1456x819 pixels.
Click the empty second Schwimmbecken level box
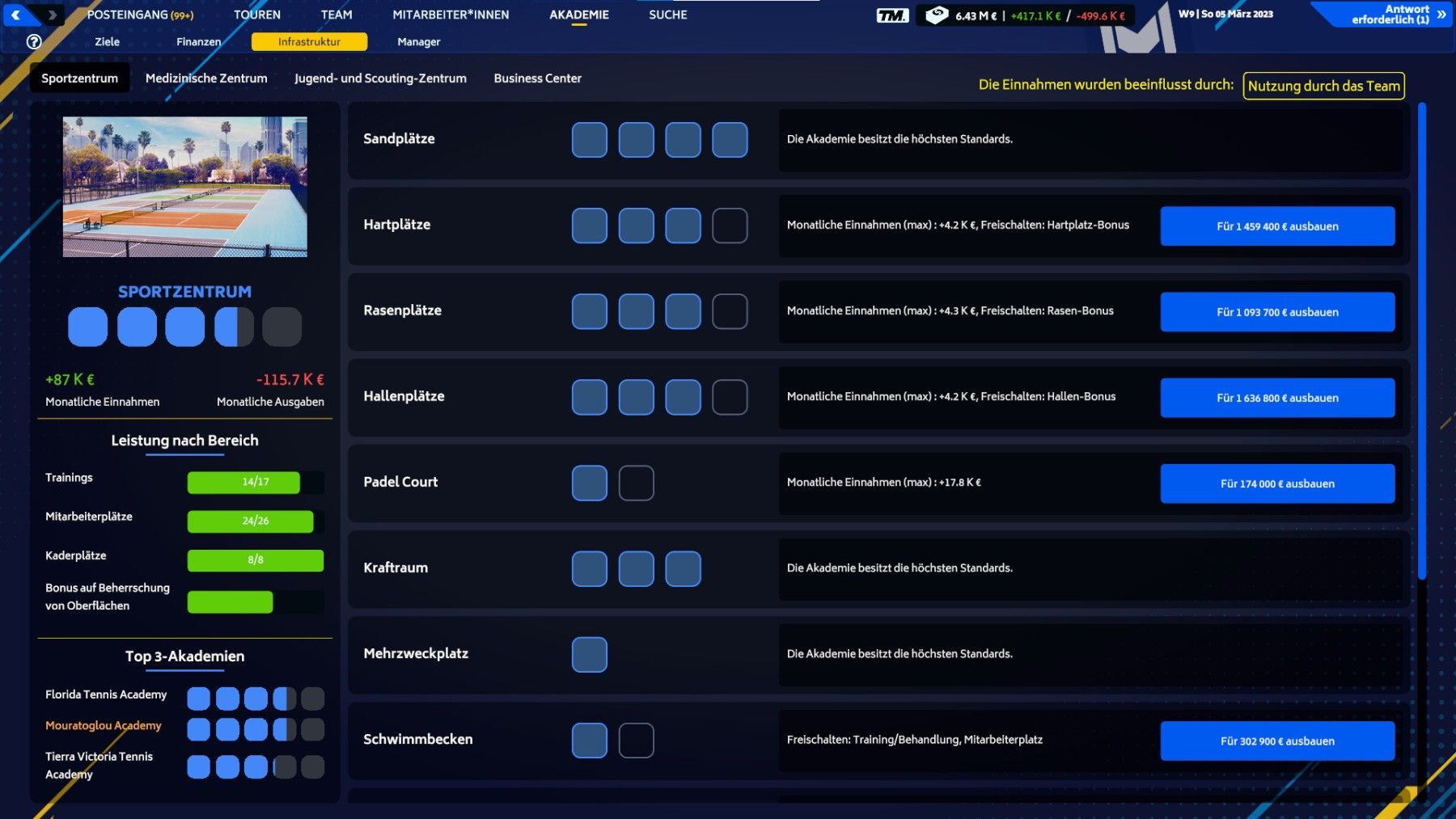pos(636,741)
